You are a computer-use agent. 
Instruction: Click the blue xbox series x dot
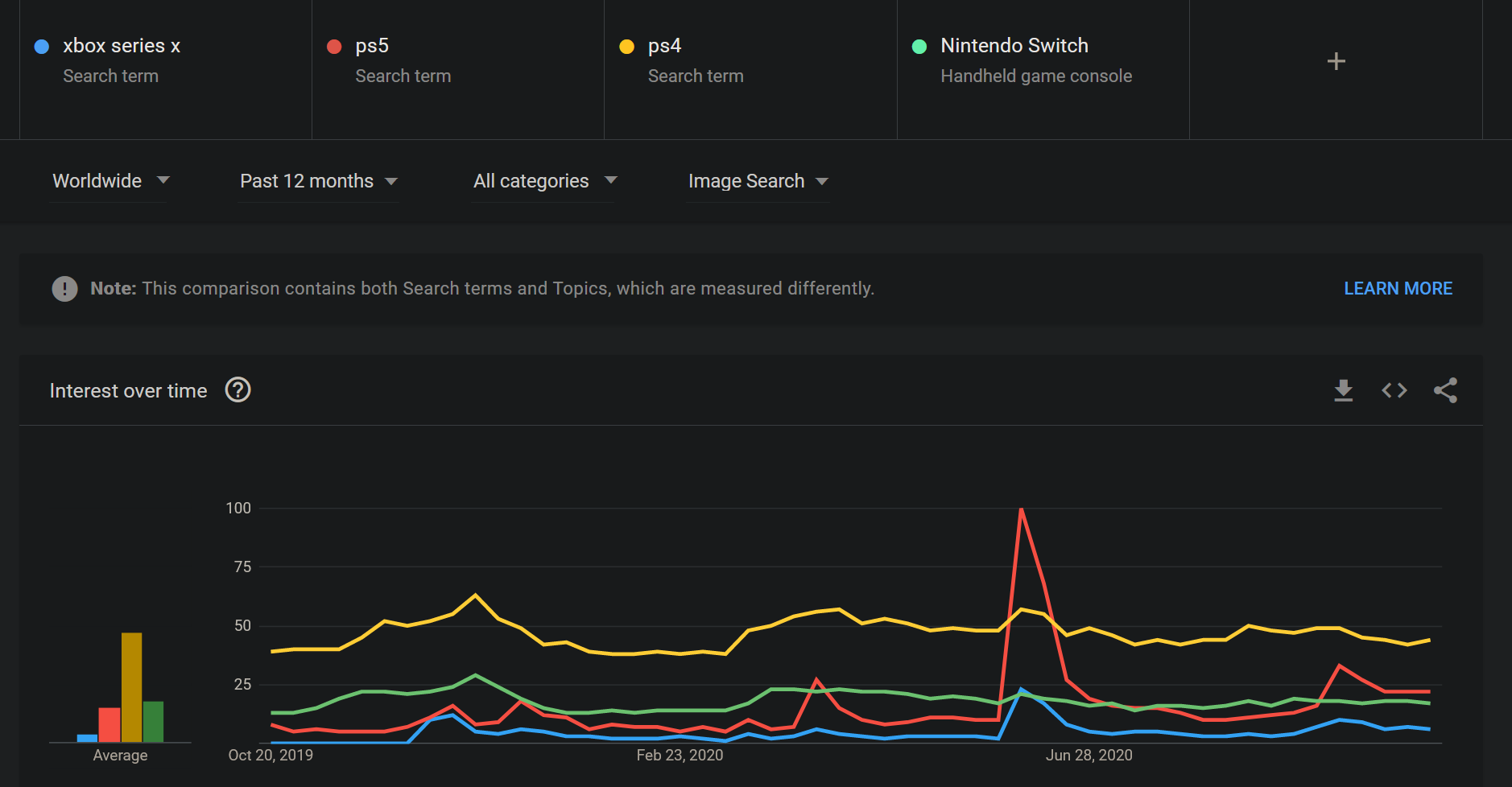(42, 47)
